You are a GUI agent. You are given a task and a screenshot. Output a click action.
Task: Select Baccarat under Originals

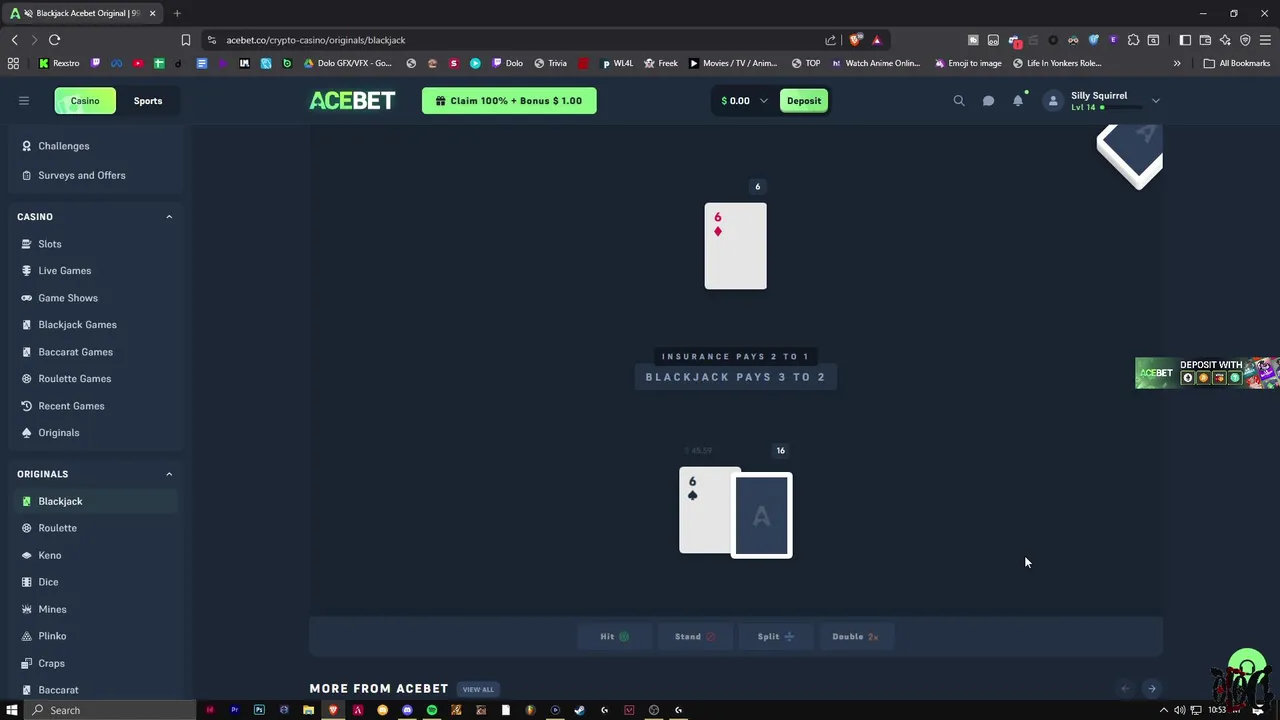58,690
